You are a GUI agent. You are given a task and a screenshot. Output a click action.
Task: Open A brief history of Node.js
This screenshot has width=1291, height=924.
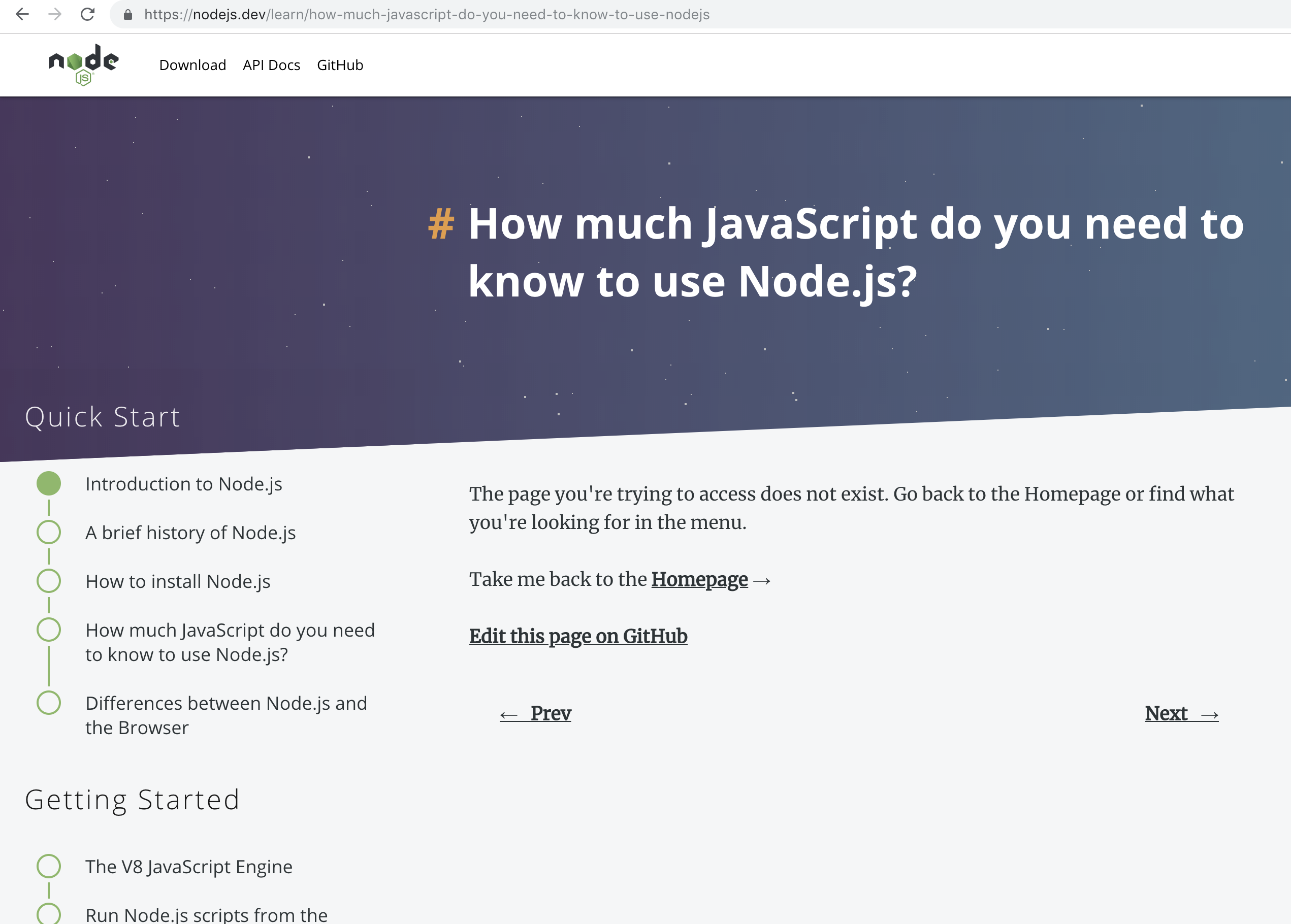tap(190, 533)
